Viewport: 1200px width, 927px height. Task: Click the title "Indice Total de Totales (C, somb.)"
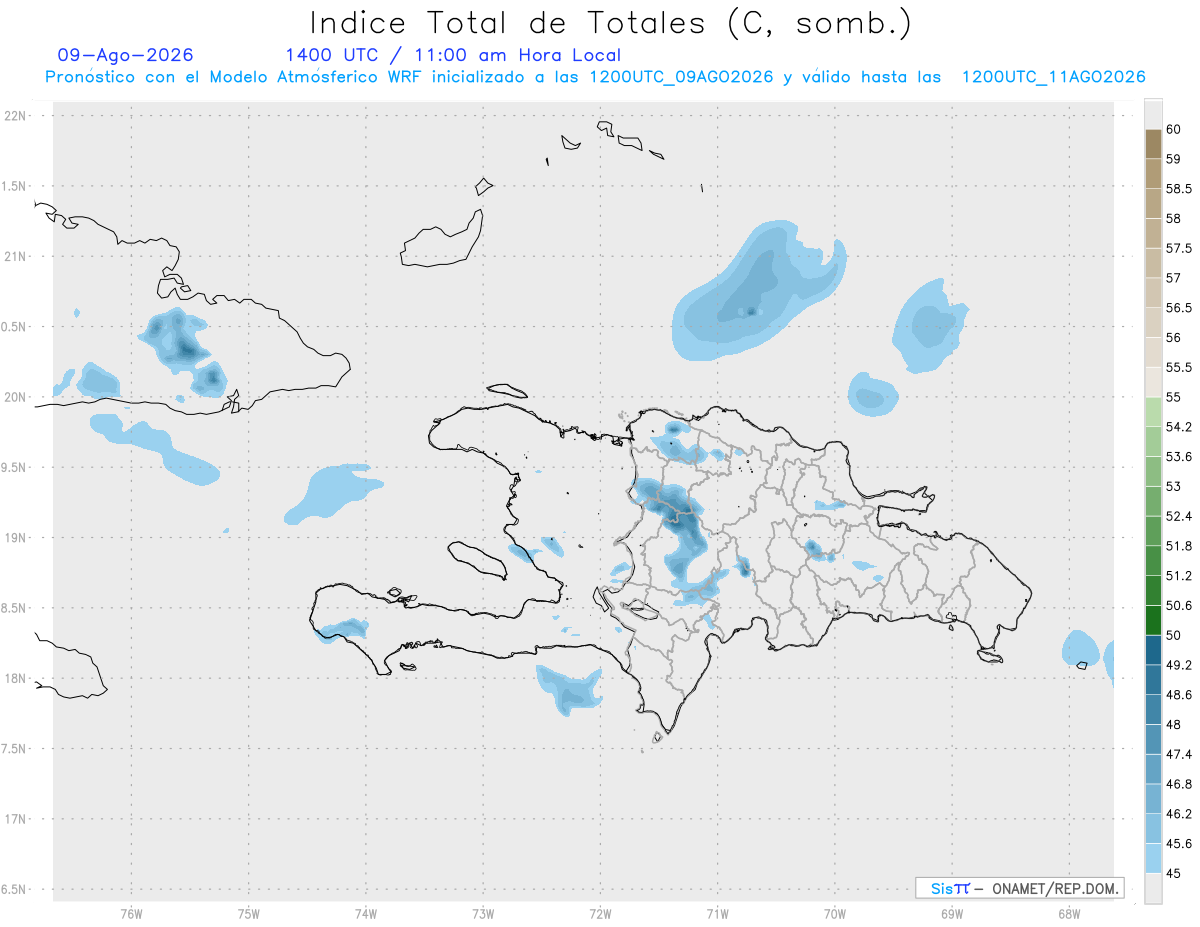(610, 22)
